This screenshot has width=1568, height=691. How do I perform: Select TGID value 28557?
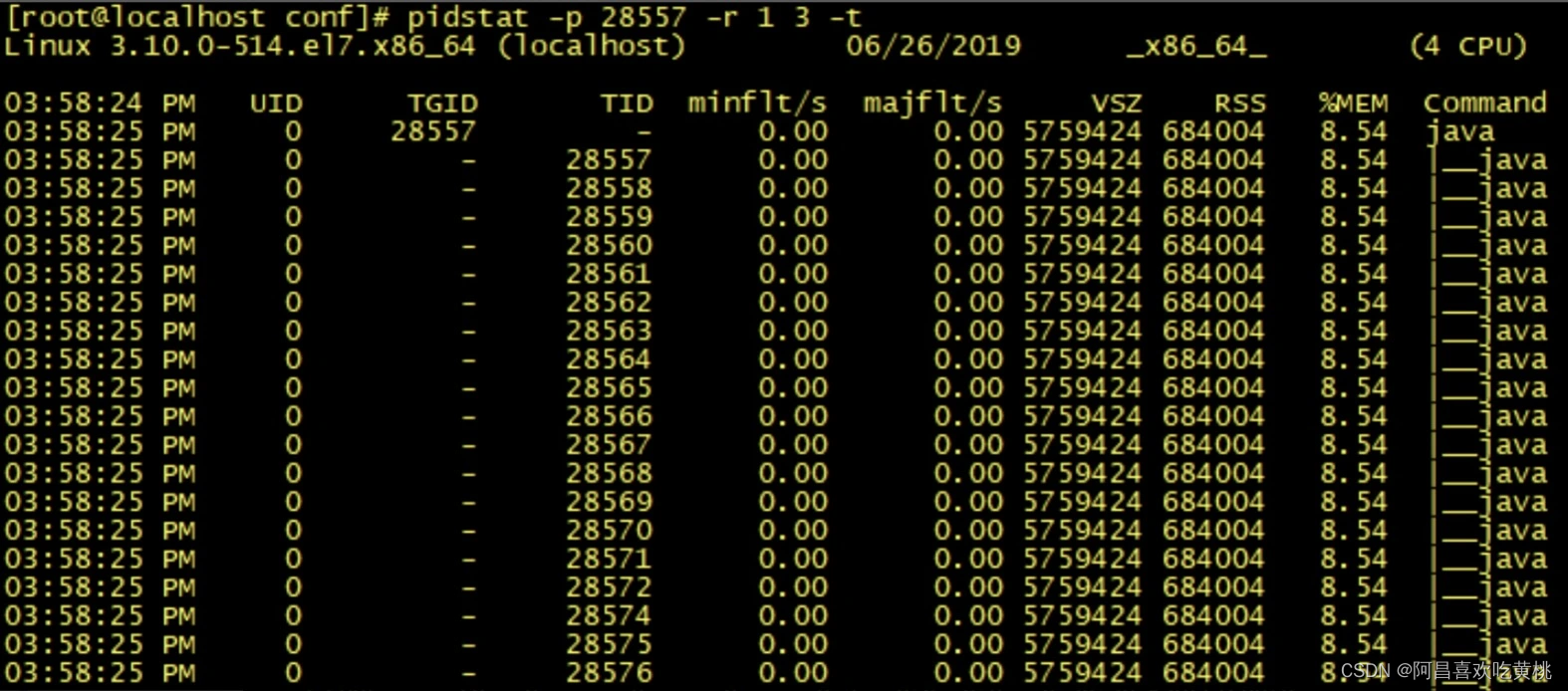(x=433, y=131)
